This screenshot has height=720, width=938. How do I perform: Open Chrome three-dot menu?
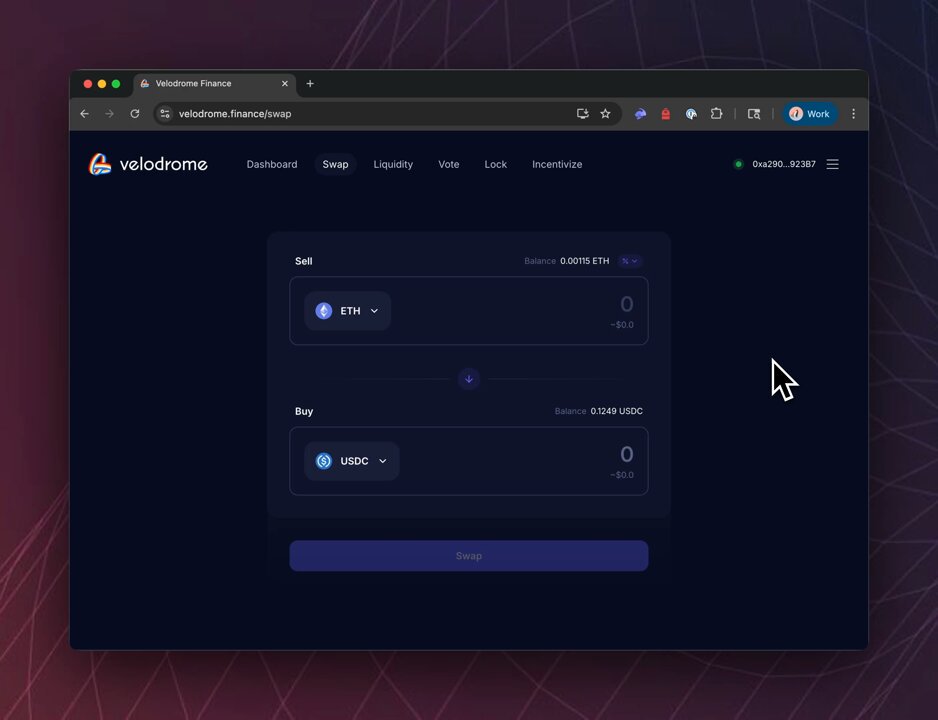pos(854,114)
